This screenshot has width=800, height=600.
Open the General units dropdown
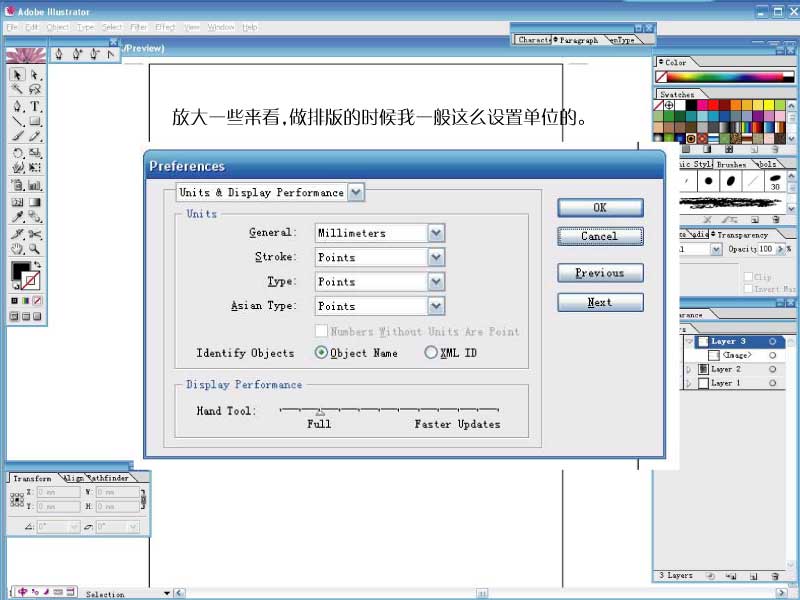(436, 233)
